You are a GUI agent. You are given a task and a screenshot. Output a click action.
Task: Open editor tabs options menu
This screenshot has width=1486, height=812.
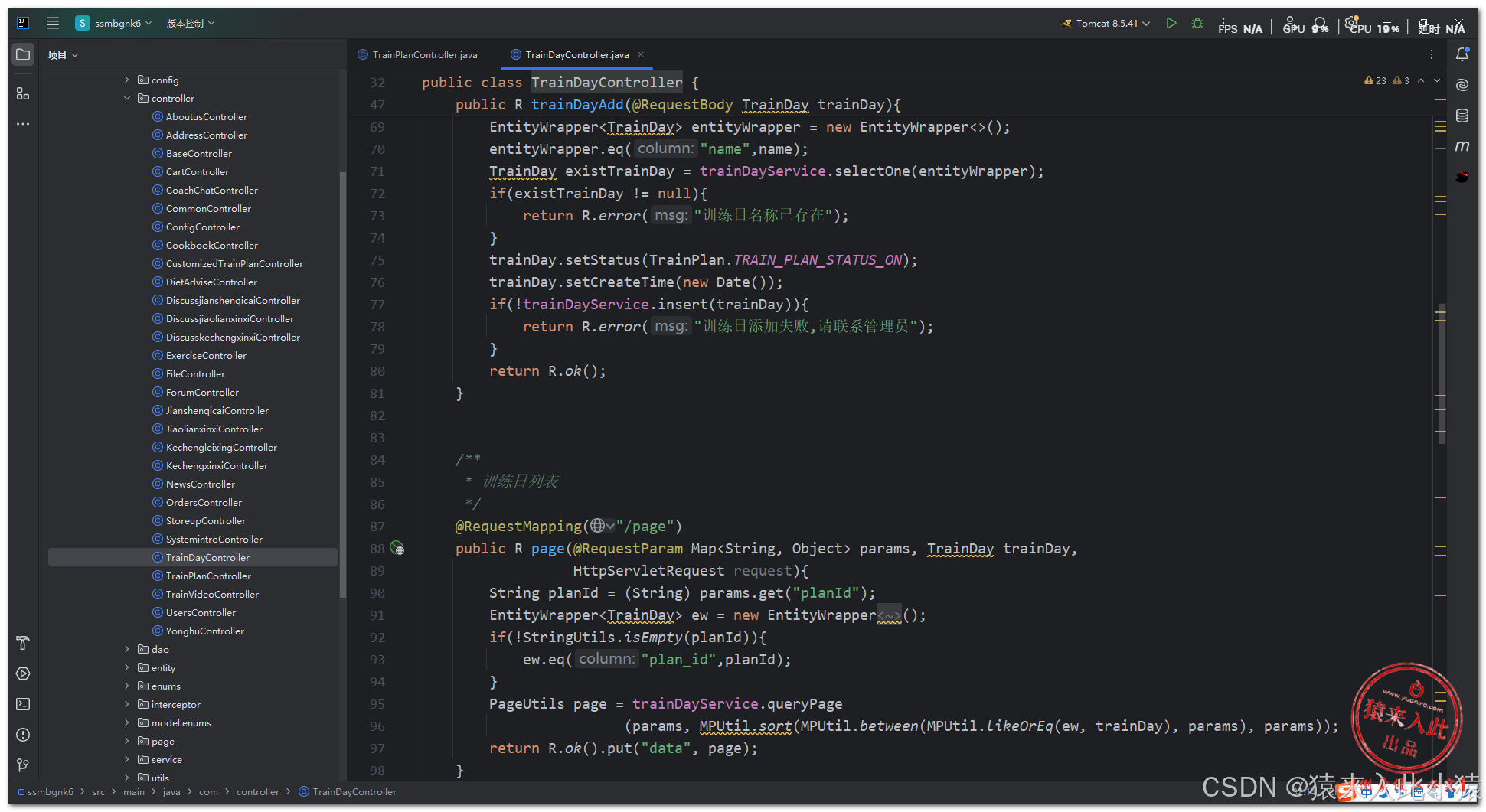pos(1432,54)
